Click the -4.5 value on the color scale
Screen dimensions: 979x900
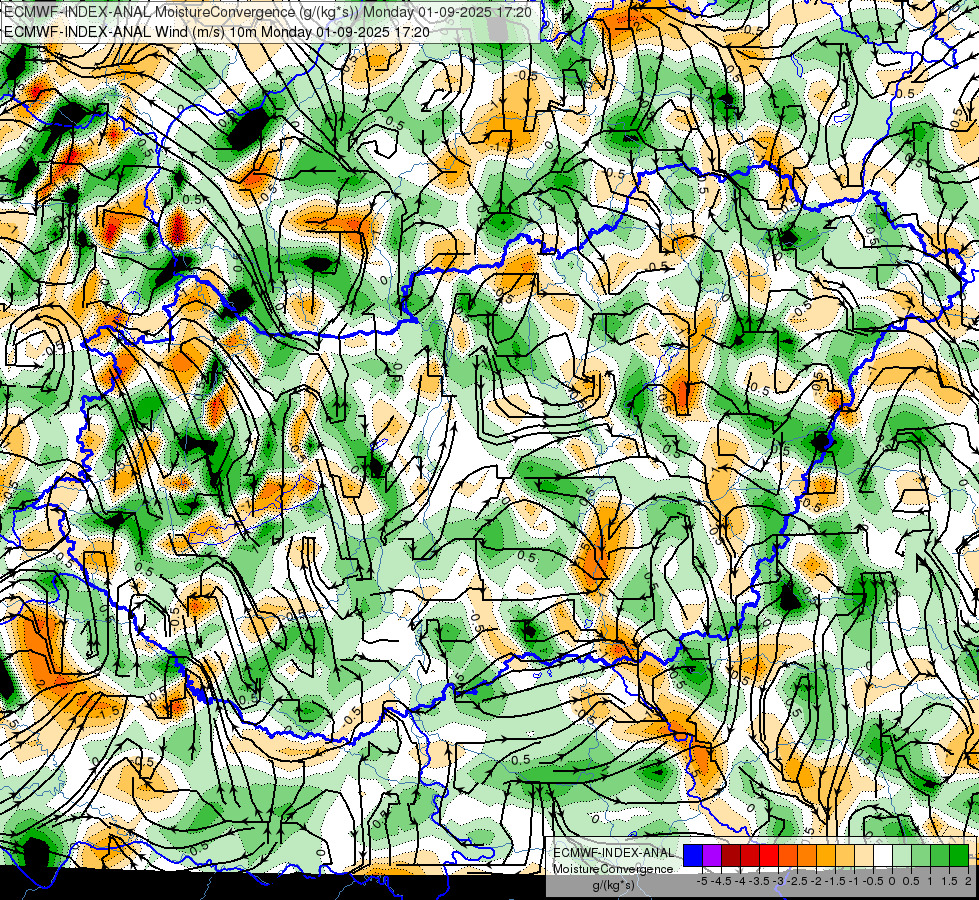721,881
